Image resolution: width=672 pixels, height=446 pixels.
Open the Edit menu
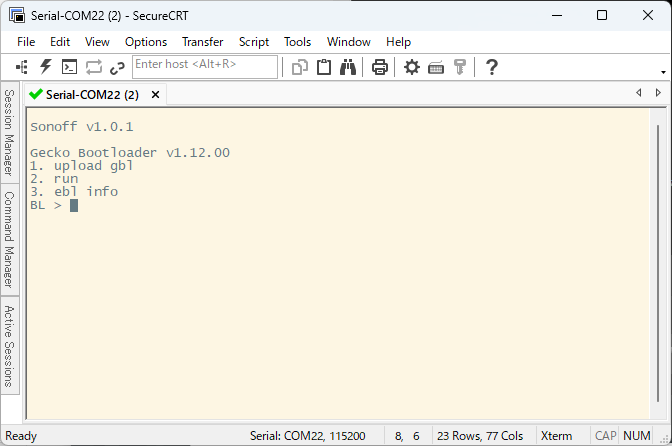[x=60, y=42]
